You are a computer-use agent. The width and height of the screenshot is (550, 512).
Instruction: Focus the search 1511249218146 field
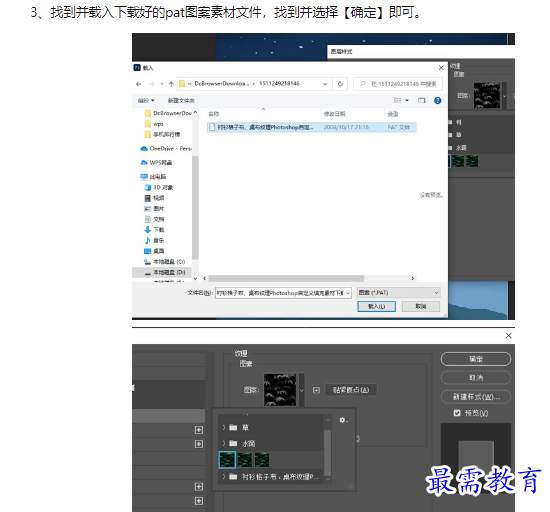click(x=398, y=84)
